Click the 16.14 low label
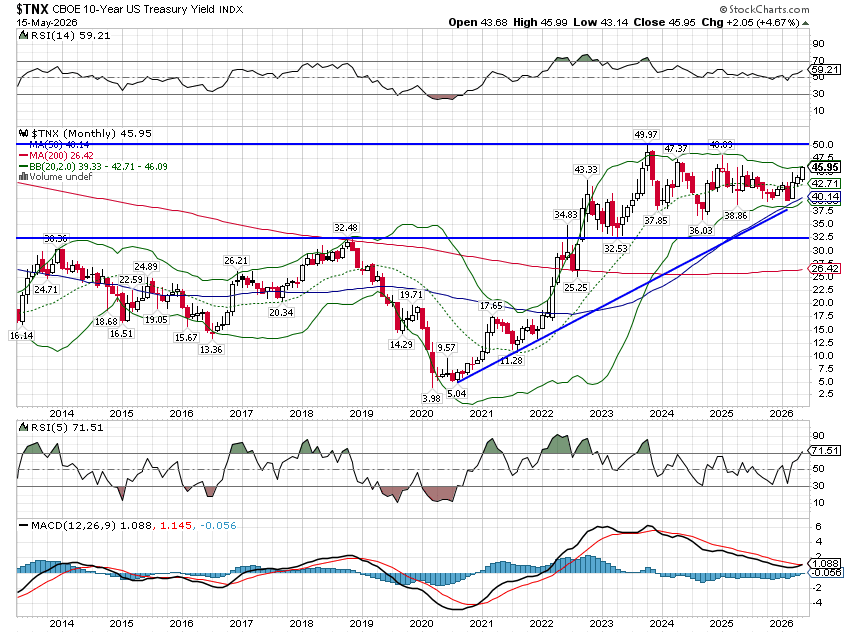Viewport: 850px width, 633px height. pyautogui.click(x=22, y=336)
